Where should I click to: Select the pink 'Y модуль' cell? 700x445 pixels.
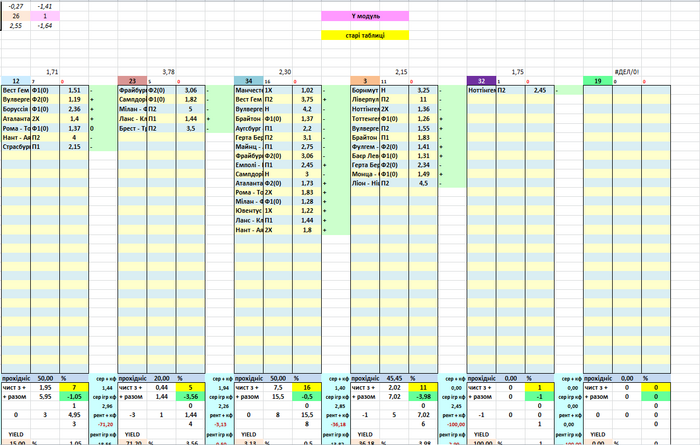pos(365,16)
